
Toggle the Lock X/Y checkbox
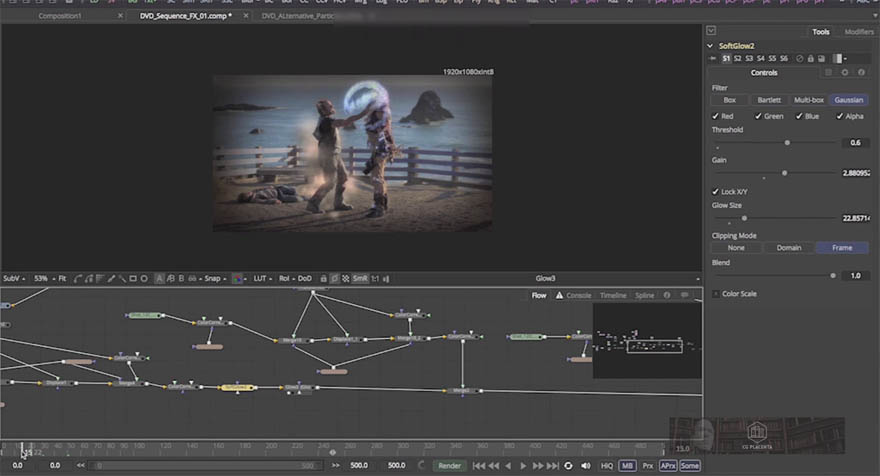click(x=715, y=191)
